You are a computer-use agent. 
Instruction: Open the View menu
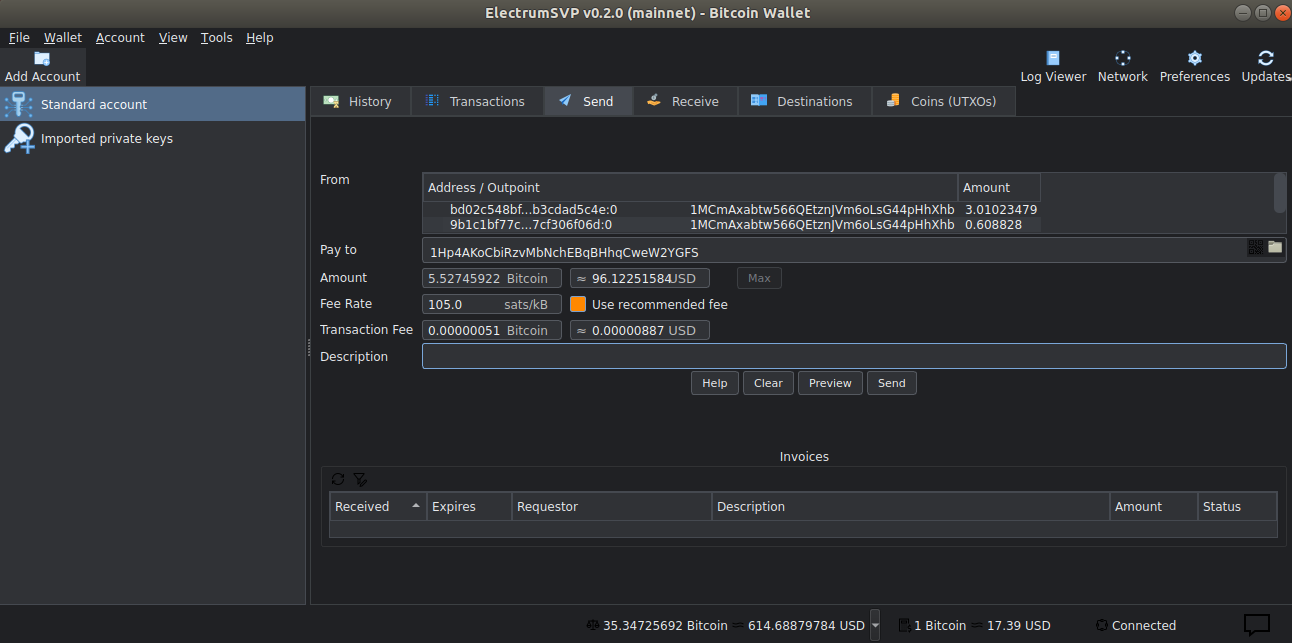tap(173, 37)
